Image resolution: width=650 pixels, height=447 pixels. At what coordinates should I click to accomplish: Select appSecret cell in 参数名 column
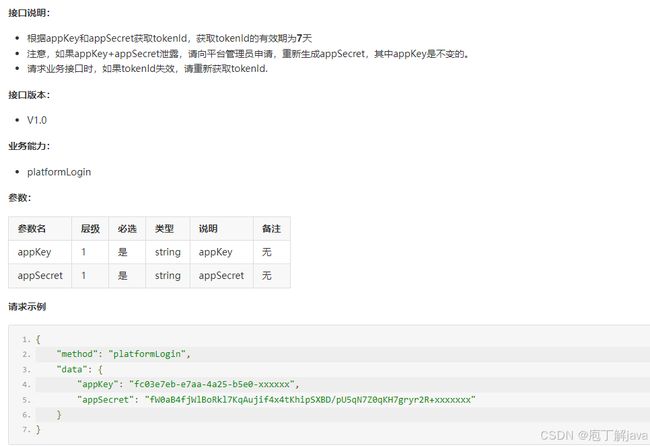tap(40, 276)
